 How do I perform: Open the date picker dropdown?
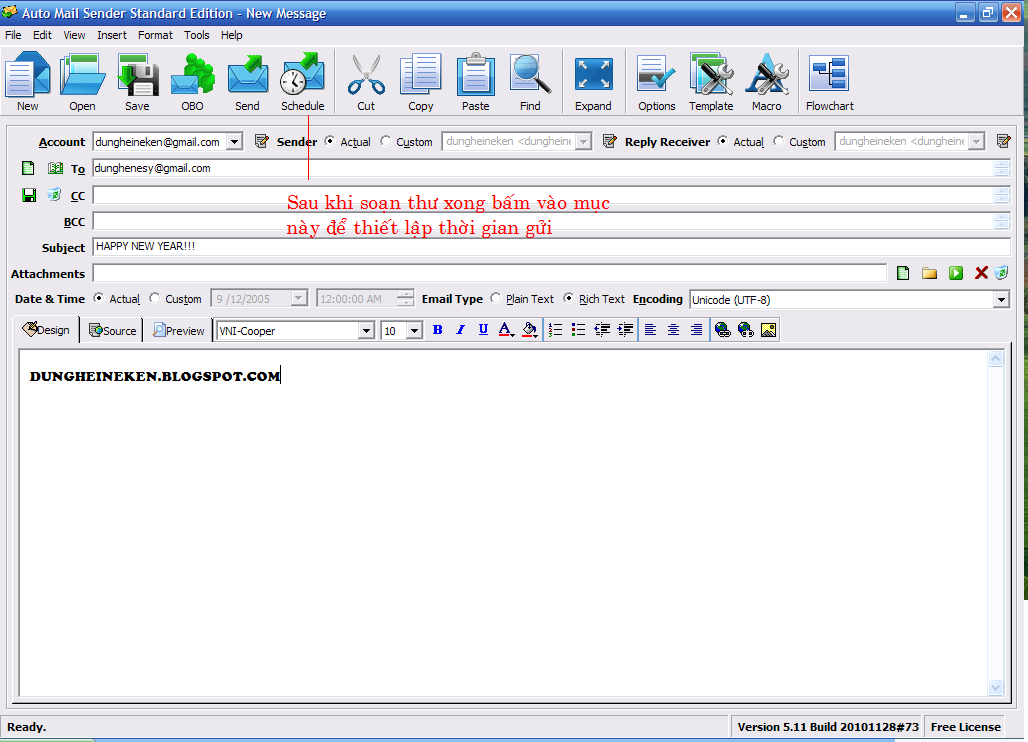coord(298,298)
